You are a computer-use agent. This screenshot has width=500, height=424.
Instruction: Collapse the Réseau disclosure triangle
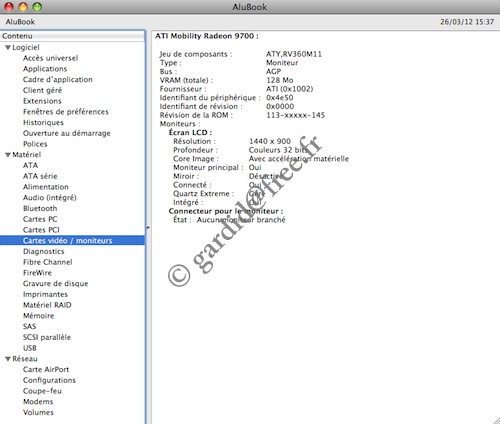pos(8,359)
